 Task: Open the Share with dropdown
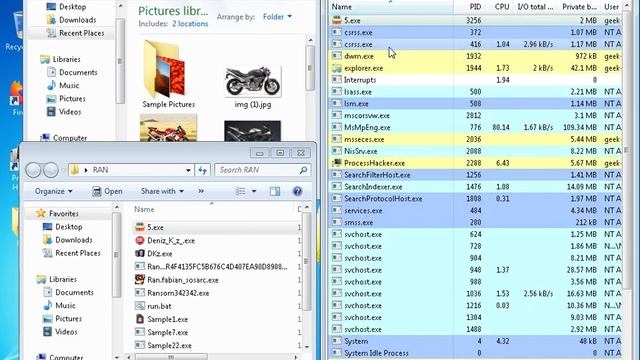pyautogui.click(x=162, y=191)
